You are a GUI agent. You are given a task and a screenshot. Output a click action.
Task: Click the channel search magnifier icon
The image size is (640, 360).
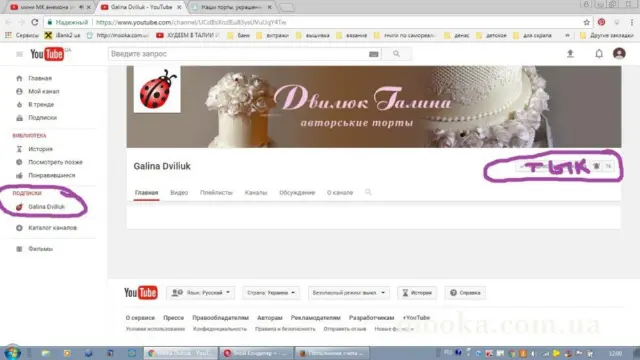[368, 192]
